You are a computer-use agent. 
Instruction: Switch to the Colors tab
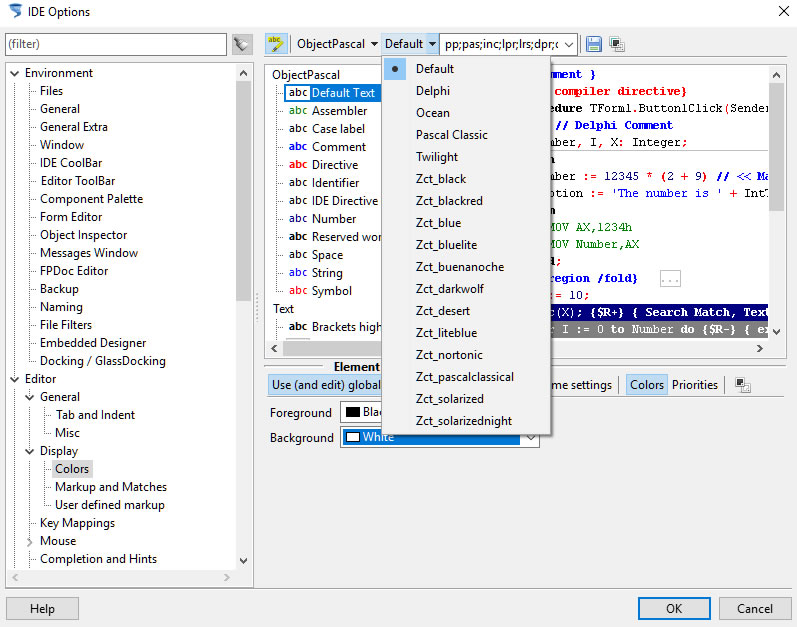pyautogui.click(x=647, y=385)
